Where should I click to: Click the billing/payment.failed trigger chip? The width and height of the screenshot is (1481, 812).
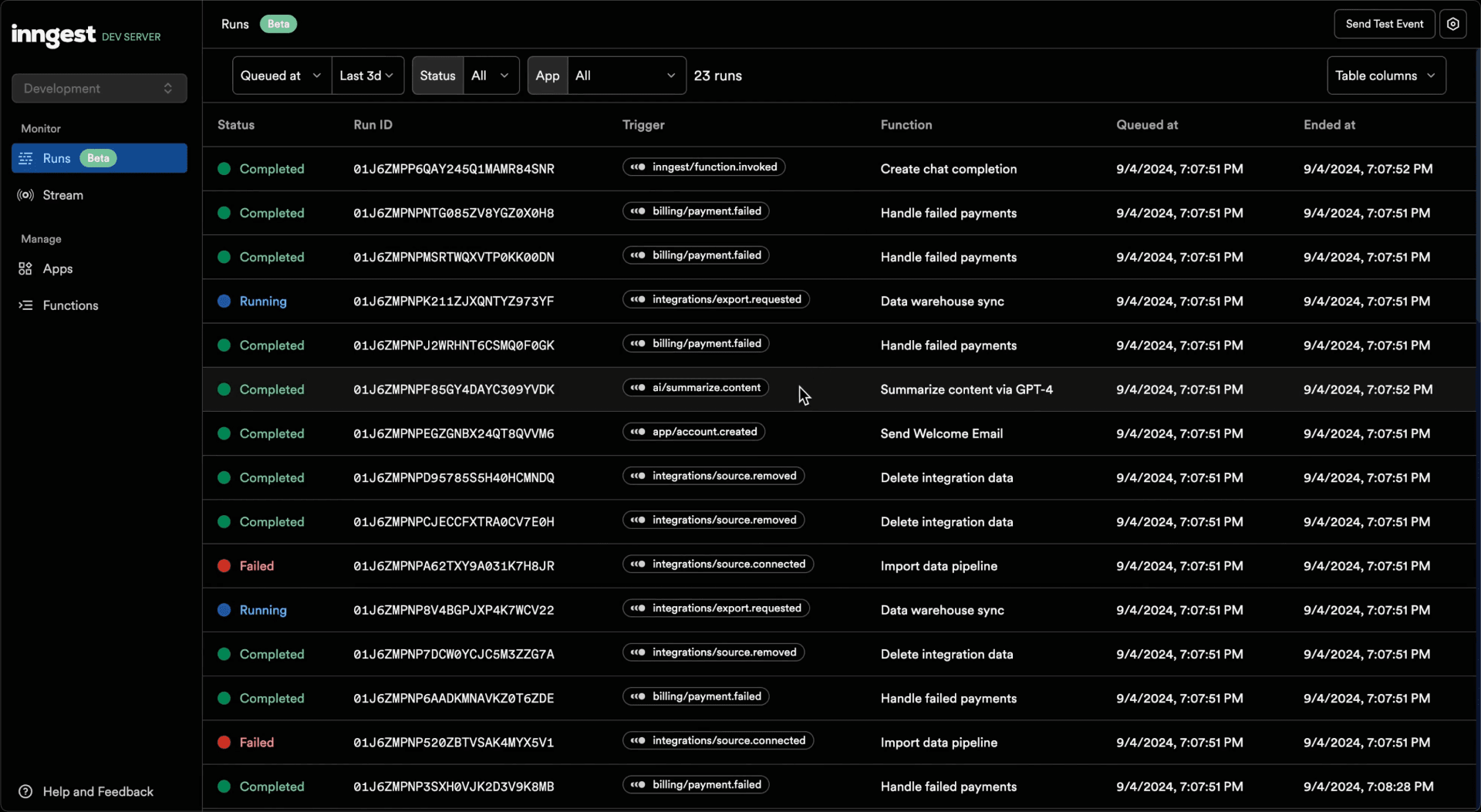694,211
